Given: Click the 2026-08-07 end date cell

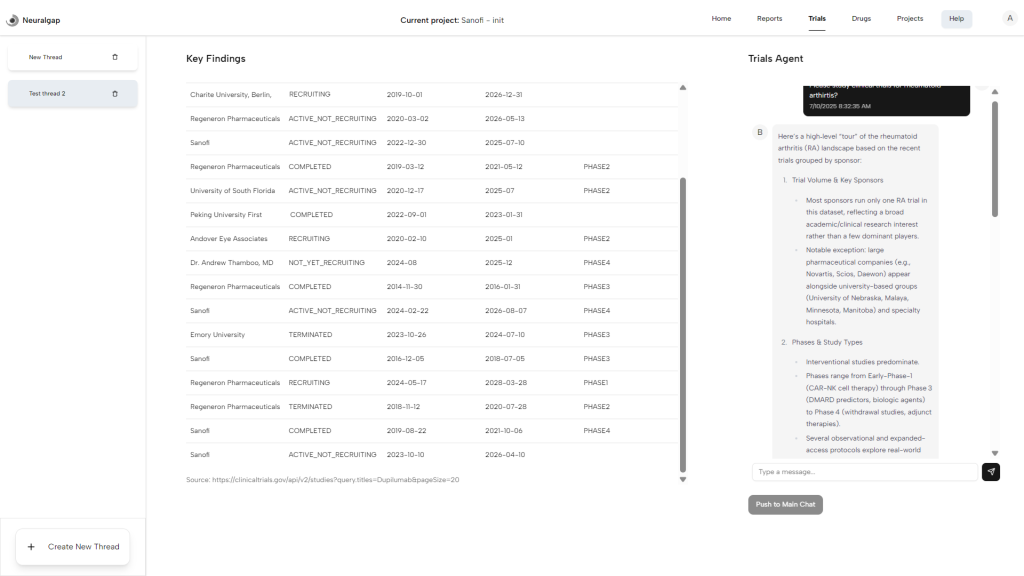Looking at the screenshot, I should click(505, 311).
